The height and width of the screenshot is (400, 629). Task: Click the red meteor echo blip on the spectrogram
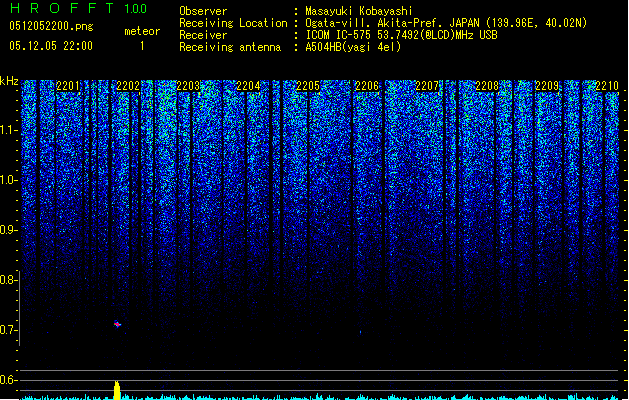(117, 324)
